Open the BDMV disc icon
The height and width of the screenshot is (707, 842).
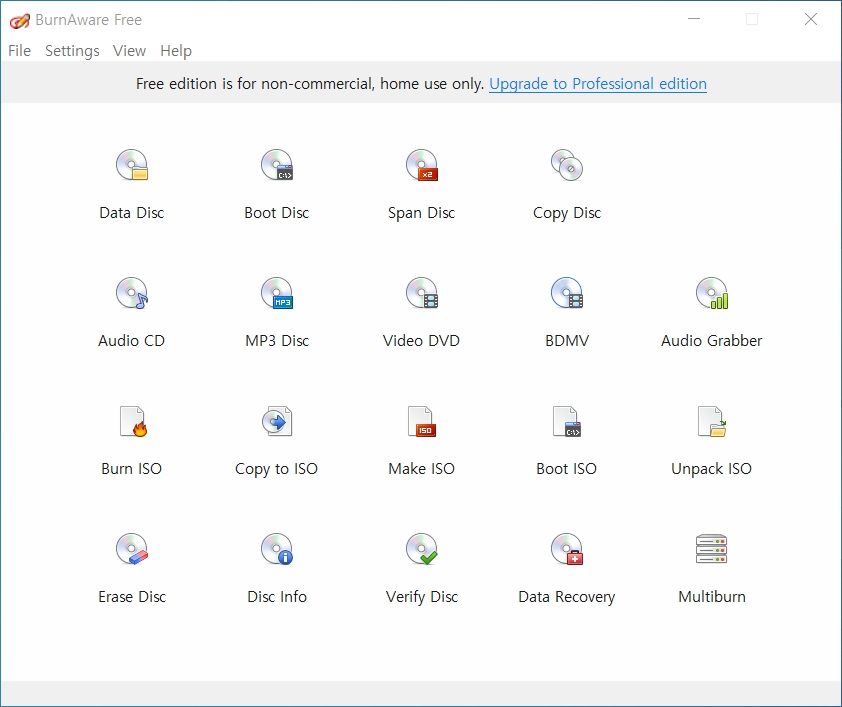click(567, 293)
